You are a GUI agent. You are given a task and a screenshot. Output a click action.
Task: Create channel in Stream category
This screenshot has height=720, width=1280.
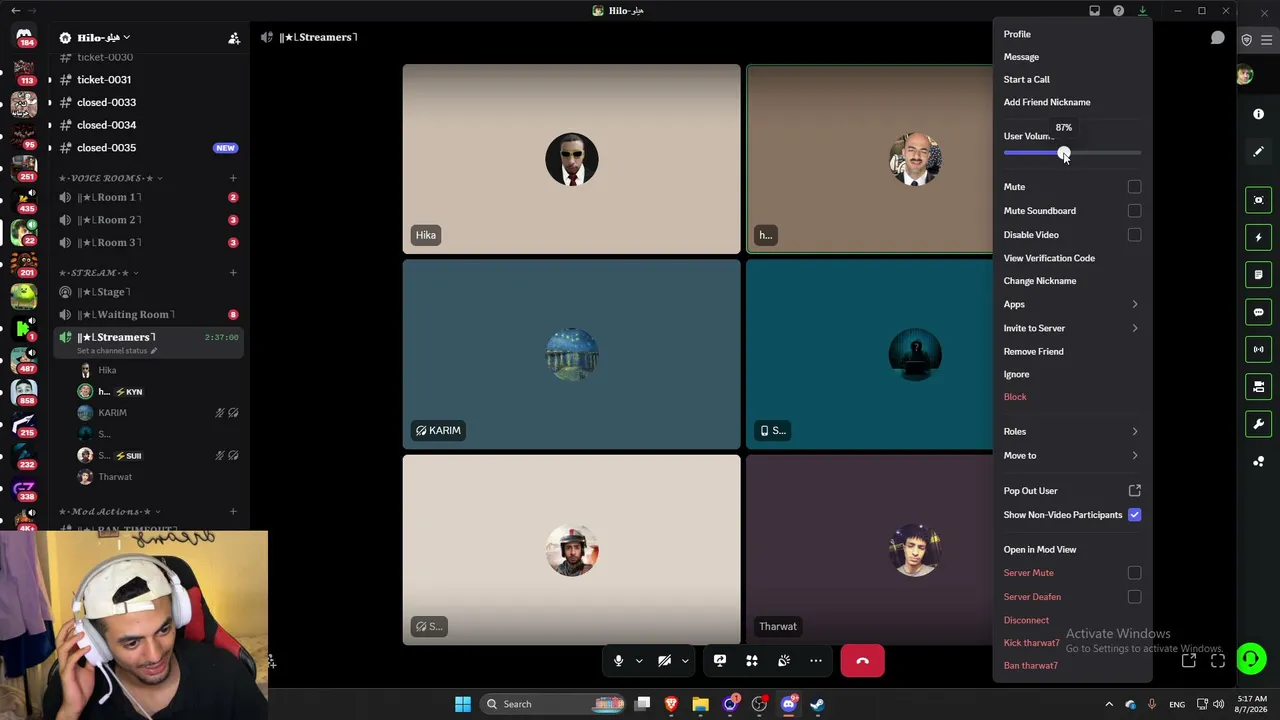[233, 272]
